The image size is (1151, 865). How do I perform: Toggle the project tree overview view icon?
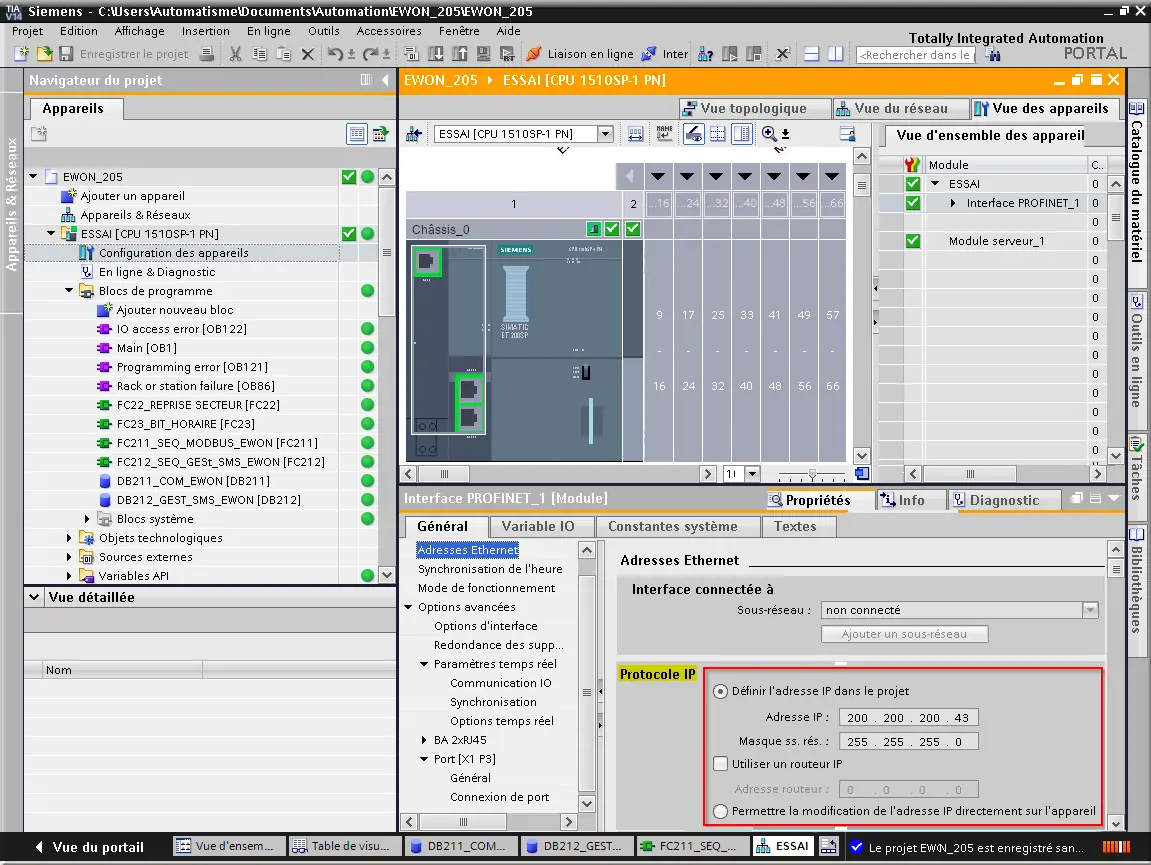click(356, 134)
